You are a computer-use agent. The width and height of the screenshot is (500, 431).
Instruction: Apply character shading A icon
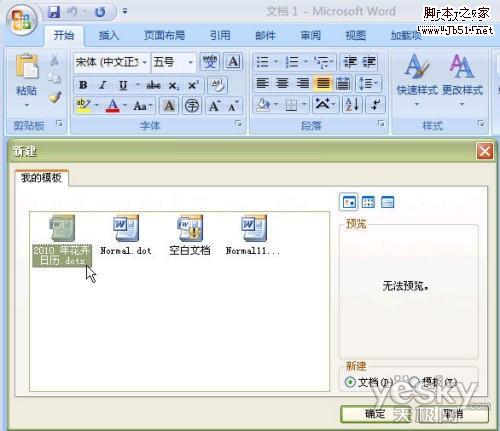169,106
